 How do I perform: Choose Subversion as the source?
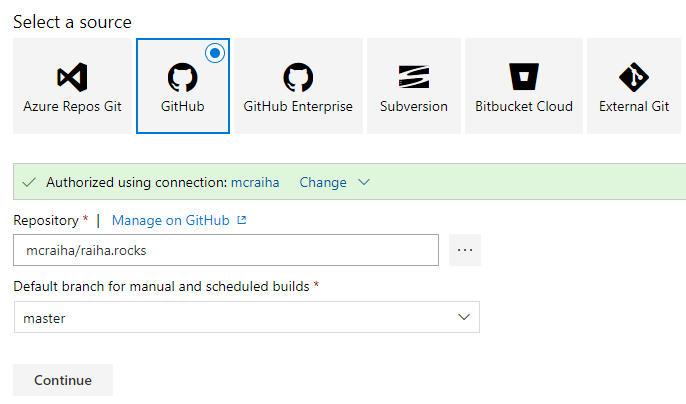click(413, 86)
